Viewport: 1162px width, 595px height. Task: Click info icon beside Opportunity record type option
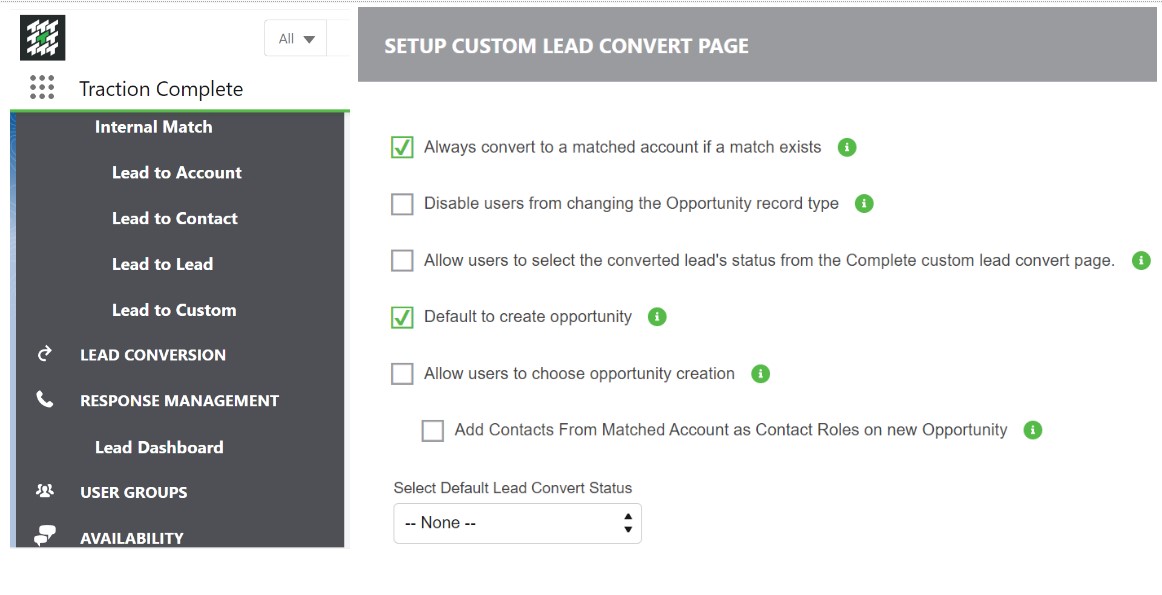pyautogui.click(x=864, y=204)
